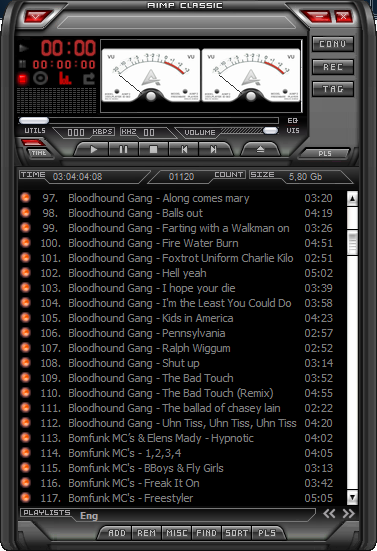Toggle the EQ equalizer panel
The height and width of the screenshot is (551, 377).
point(292,121)
